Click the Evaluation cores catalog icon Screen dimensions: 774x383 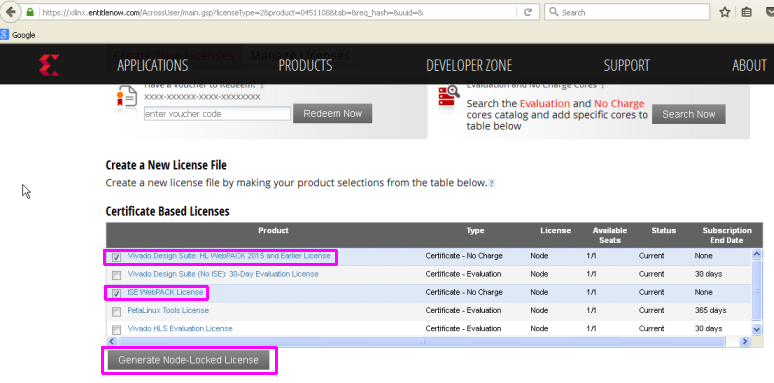click(449, 96)
